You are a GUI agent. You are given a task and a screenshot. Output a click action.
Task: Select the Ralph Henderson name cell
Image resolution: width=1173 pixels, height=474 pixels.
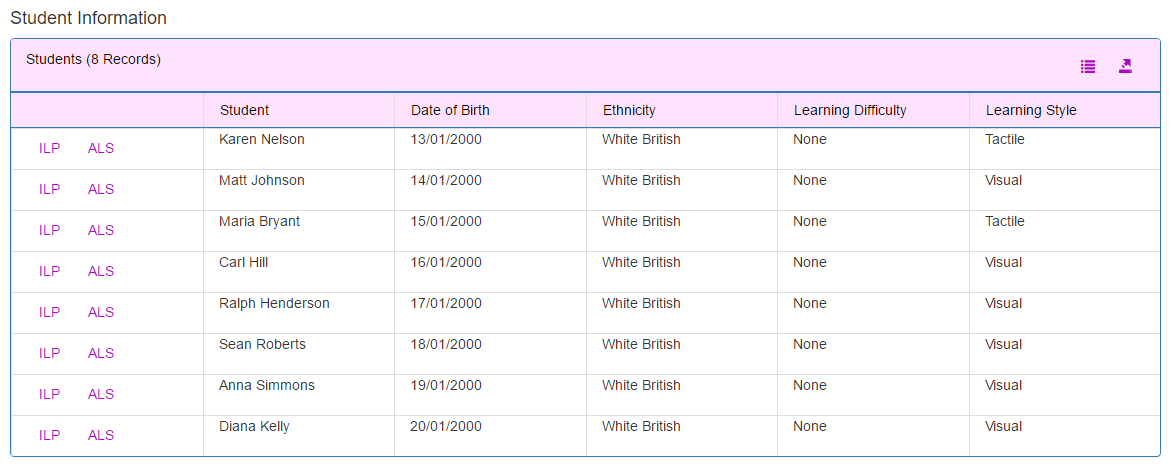[x=298, y=313]
